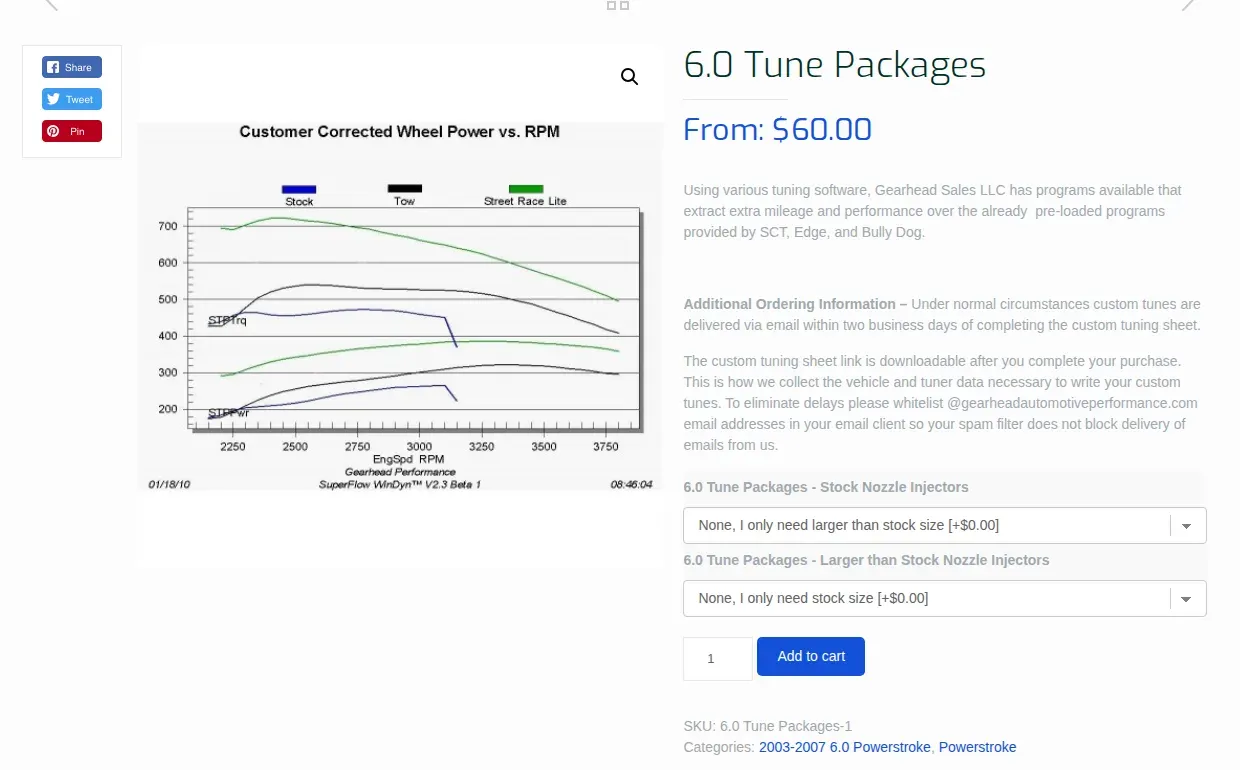Share the product on Facebook
The image size is (1240, 770).
(x=72, y=67)
